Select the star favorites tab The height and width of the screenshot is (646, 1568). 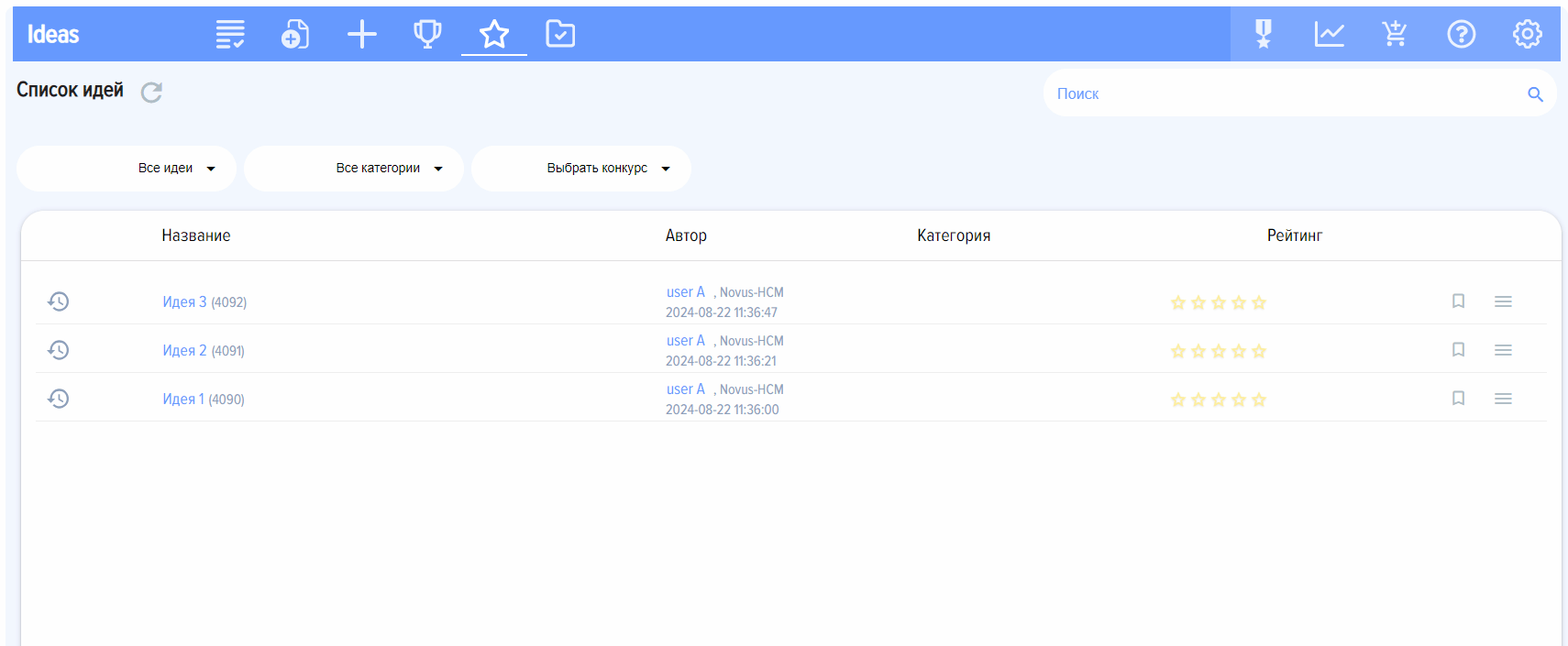494,35
